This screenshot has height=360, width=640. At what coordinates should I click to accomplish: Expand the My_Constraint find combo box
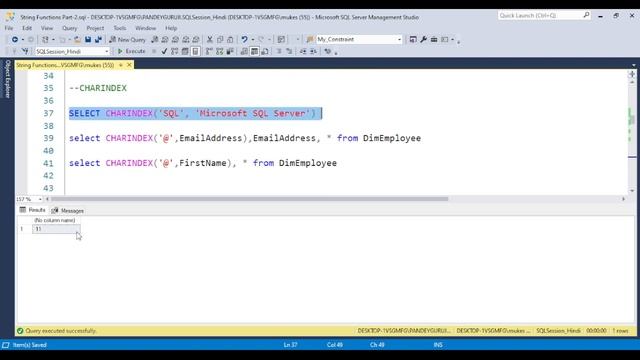pos(400,40)
